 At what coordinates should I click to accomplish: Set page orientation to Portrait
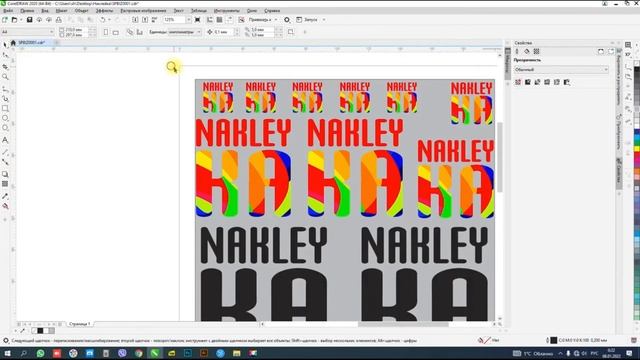(x=106, y=32)
